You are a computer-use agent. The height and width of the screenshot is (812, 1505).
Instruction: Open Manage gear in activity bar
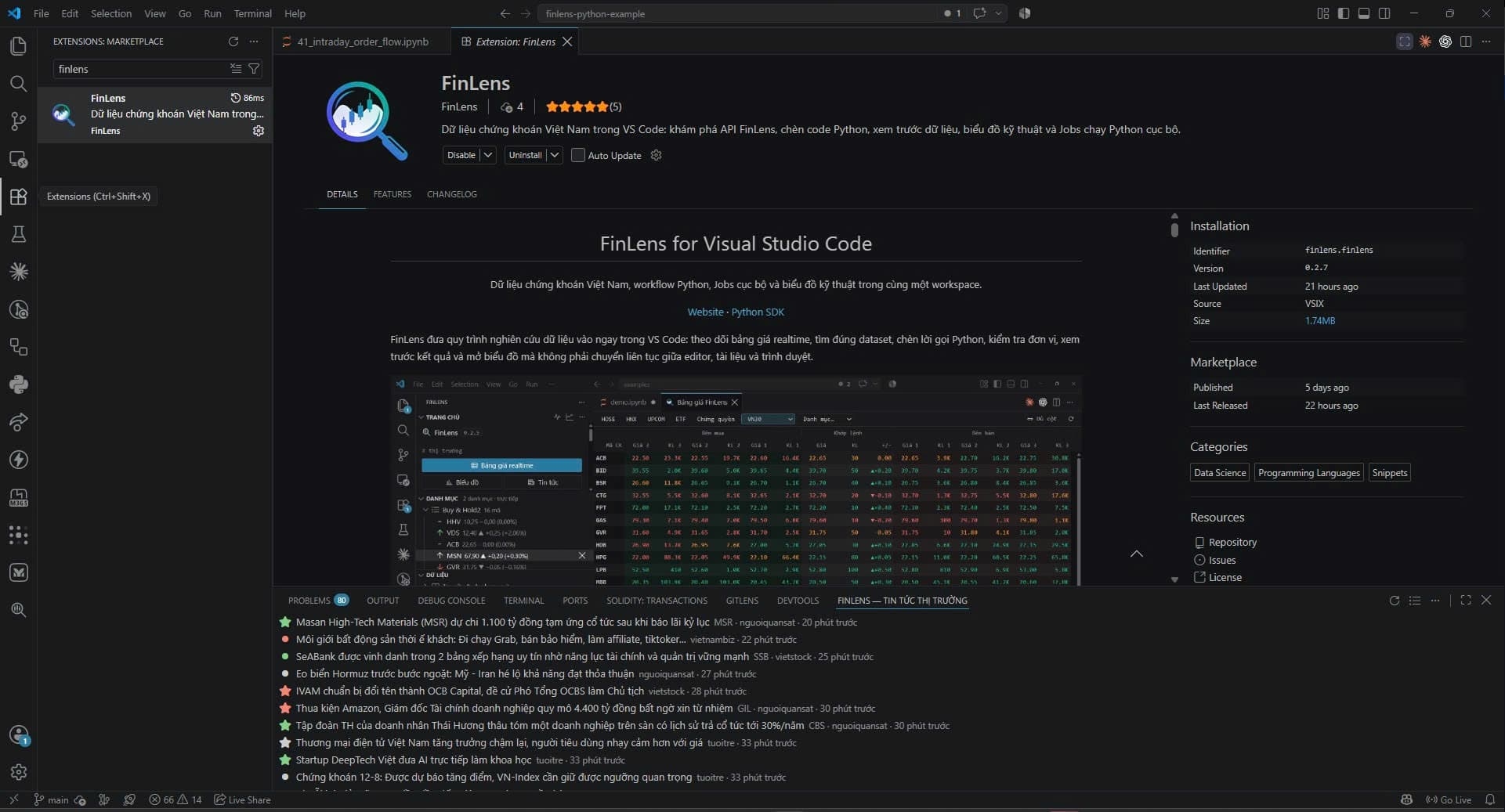[18, 772]
